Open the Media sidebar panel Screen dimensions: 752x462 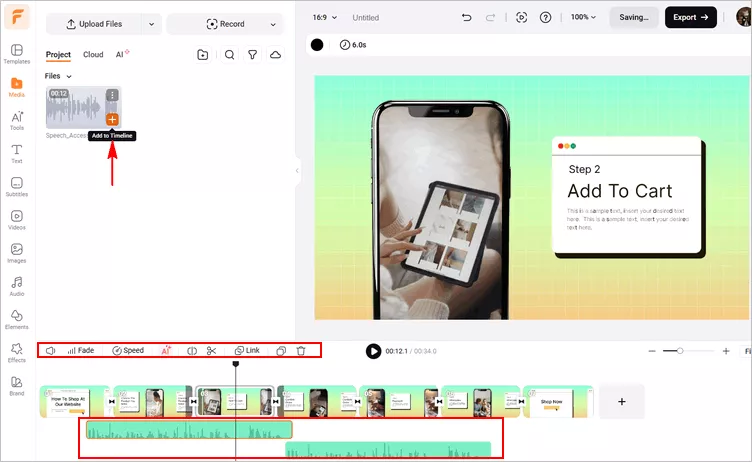pos(17,87)
